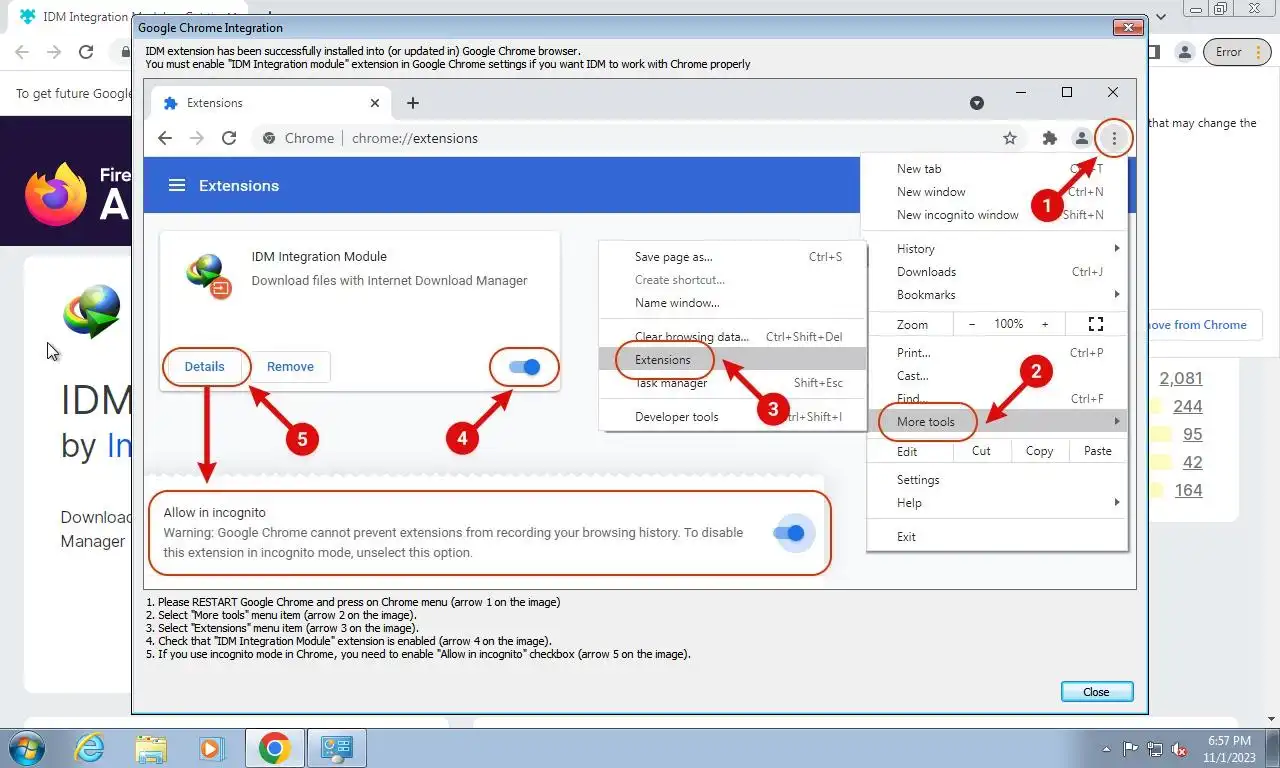Toggle the Allow in incognito switch

(x=789, y=533)
